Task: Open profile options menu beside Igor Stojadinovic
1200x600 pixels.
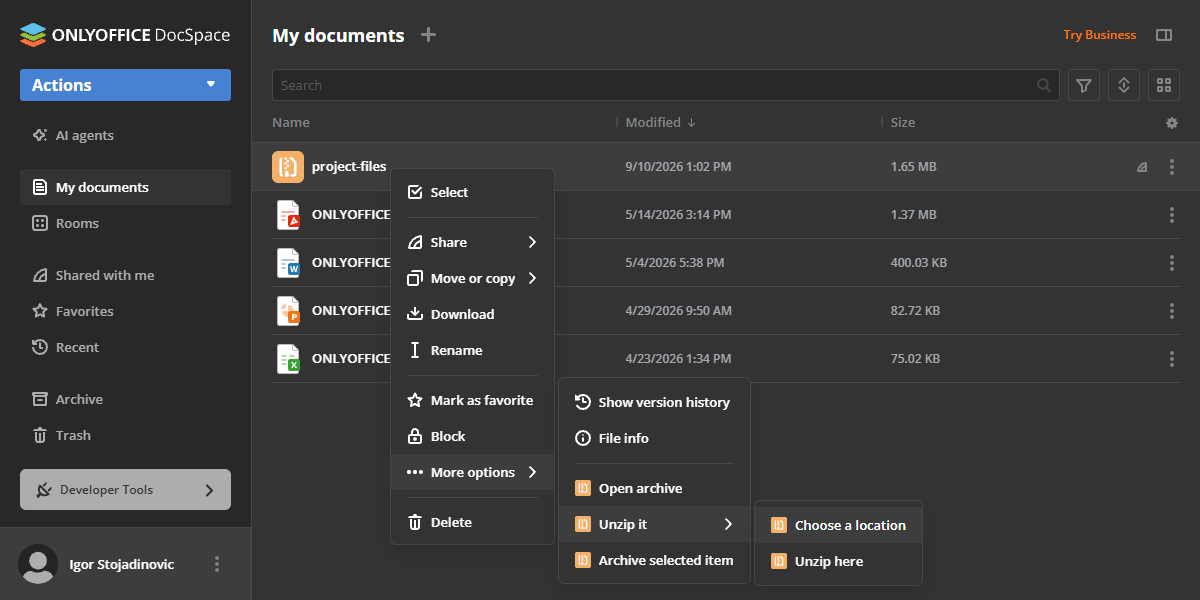Action: pos(217,564)
